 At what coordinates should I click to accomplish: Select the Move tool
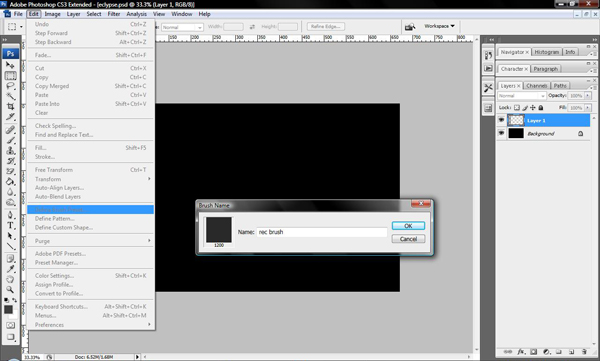pos(10,65)
